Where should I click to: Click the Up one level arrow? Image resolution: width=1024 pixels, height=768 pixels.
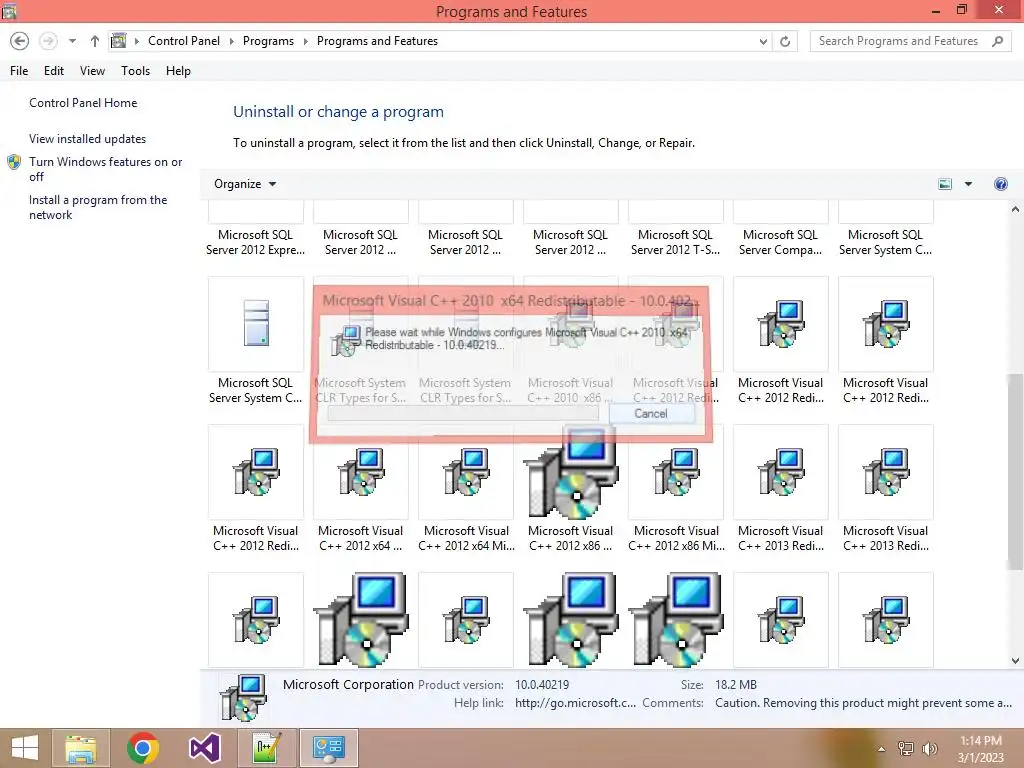pyautogui.click(x=95, y=41)
